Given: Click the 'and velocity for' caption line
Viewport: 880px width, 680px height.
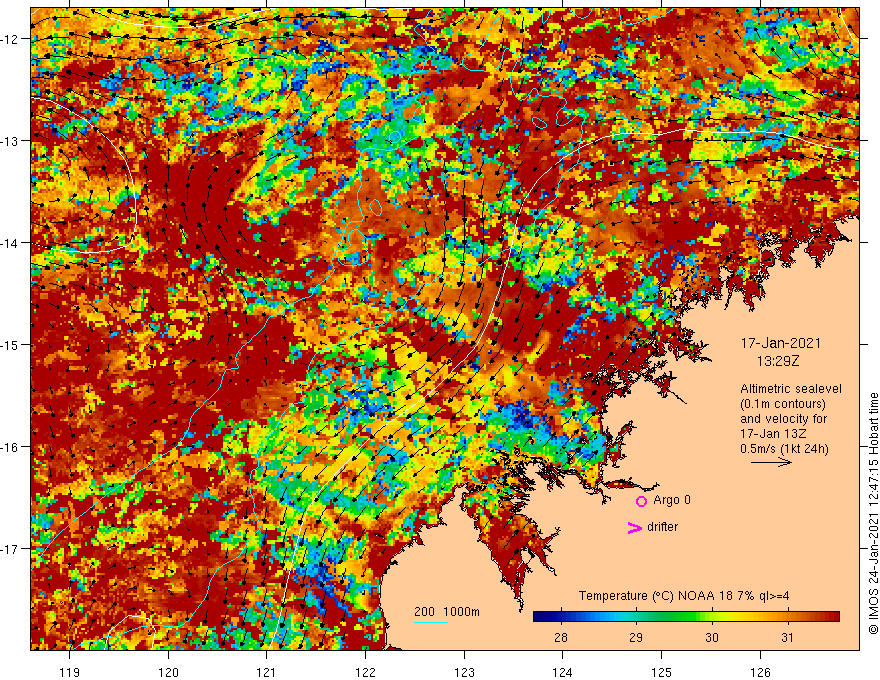Looking at the screenshot, I should point(783,419).
